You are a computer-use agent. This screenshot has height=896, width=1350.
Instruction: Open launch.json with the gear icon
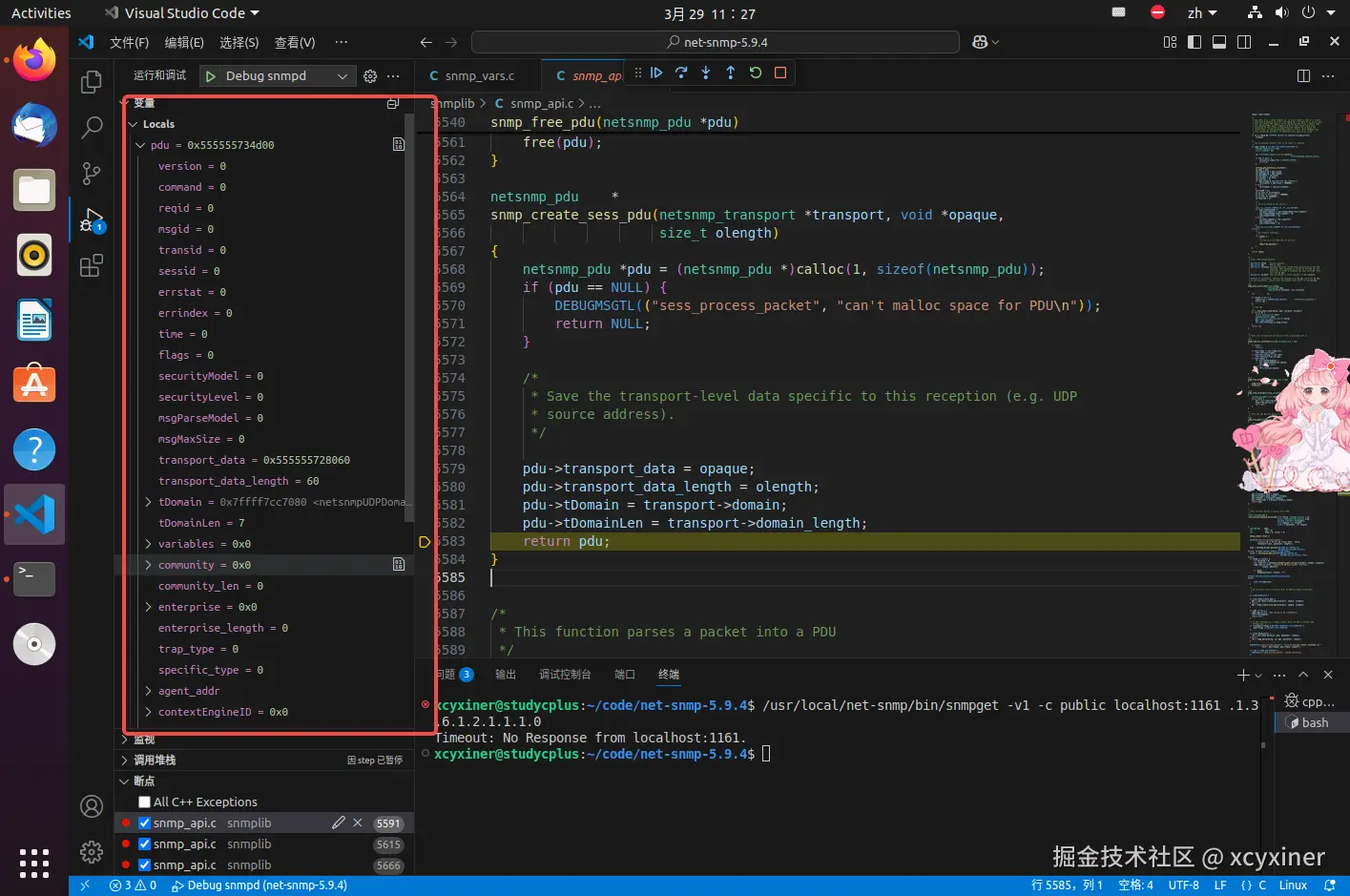coord(370,76)
